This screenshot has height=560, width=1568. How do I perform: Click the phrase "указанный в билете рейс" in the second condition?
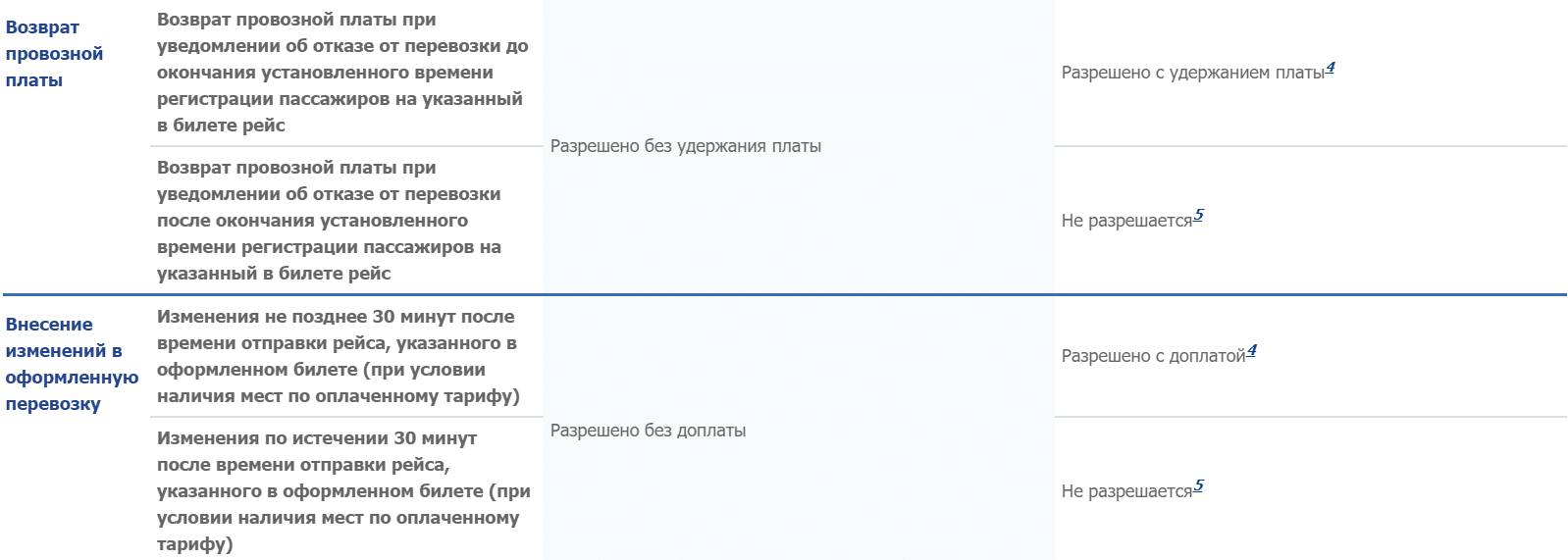274,274
